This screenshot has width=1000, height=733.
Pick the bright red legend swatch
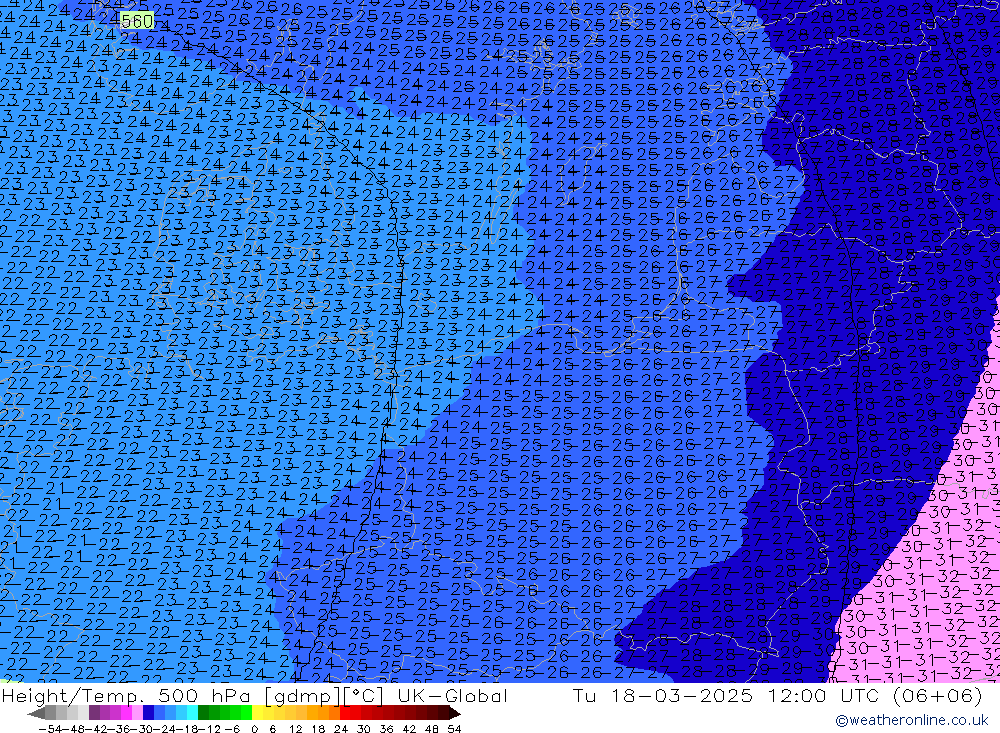[x=345, y=713]
